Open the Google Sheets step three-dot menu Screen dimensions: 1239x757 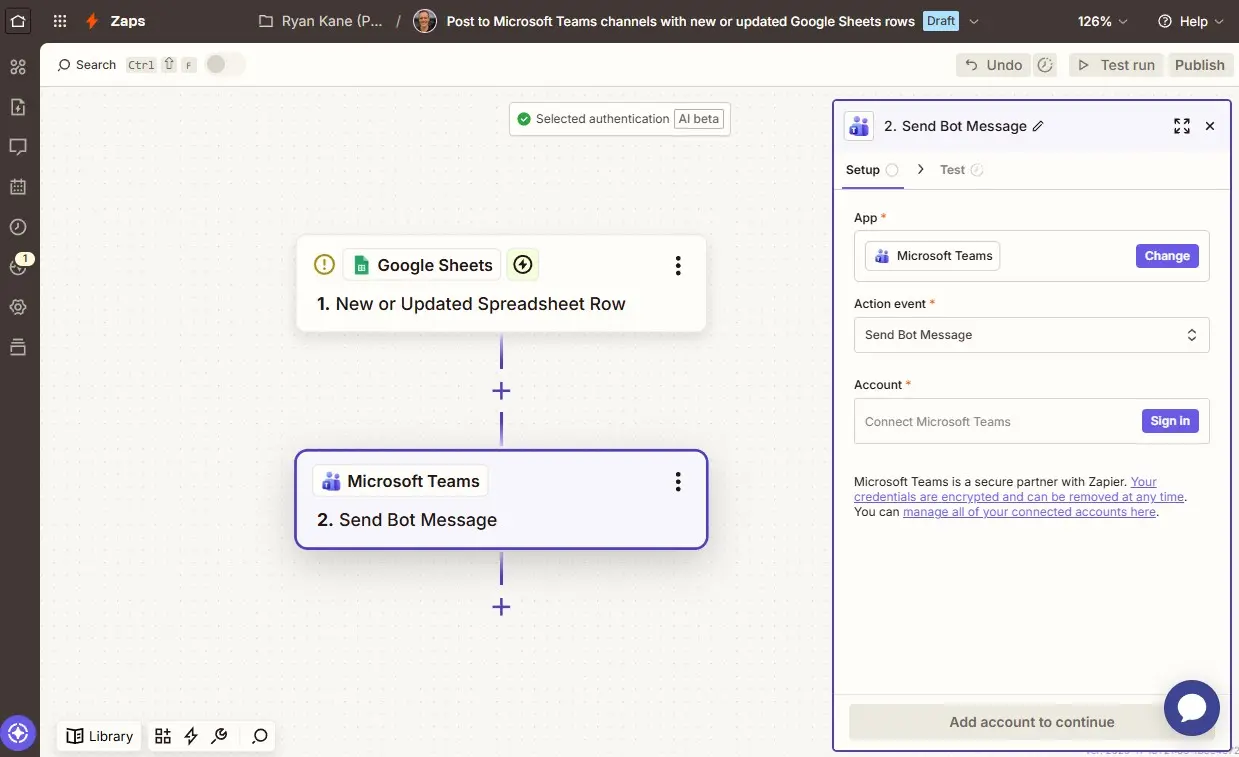click(678, 265)
